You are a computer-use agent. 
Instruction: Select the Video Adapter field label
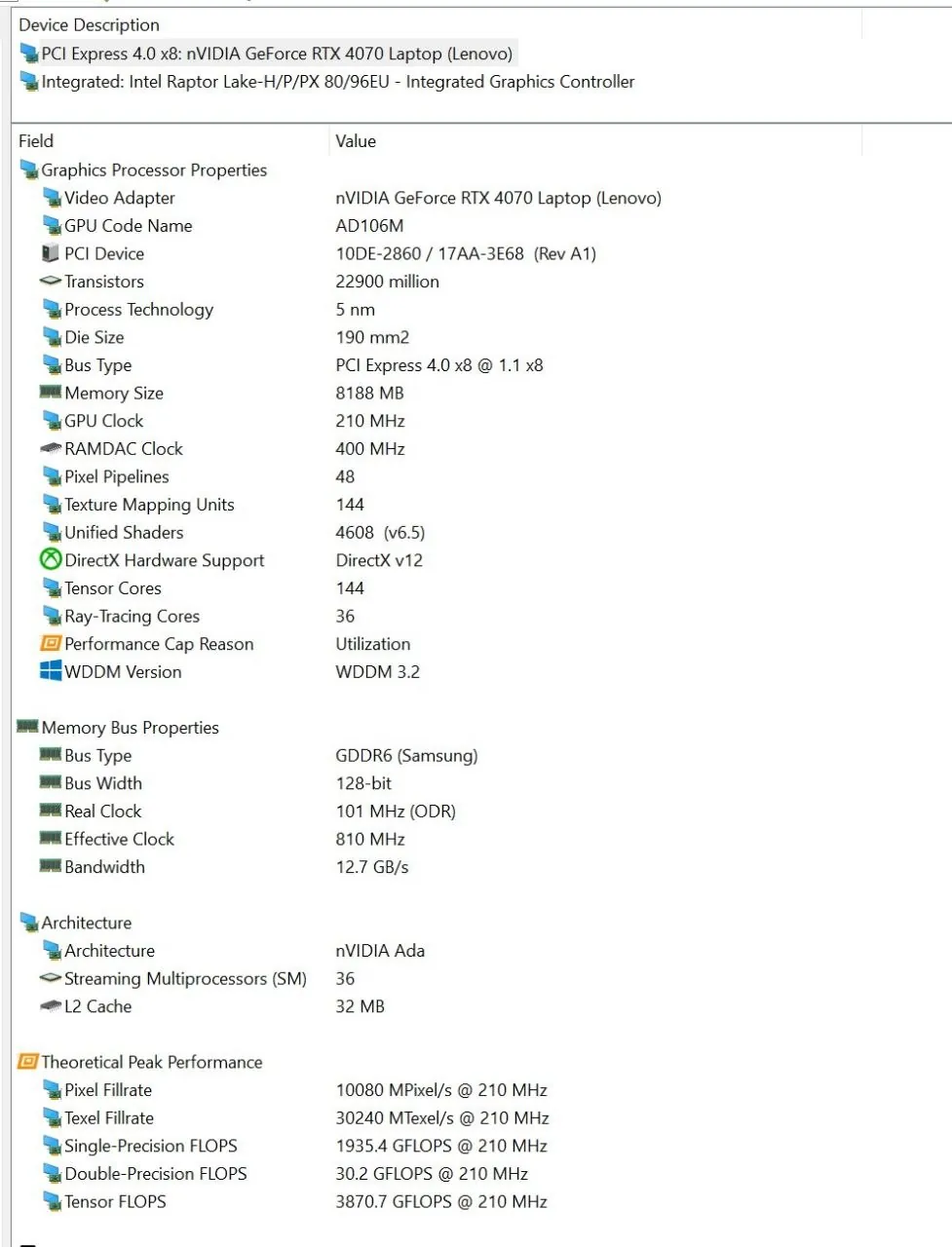click(x=120, y=198)
